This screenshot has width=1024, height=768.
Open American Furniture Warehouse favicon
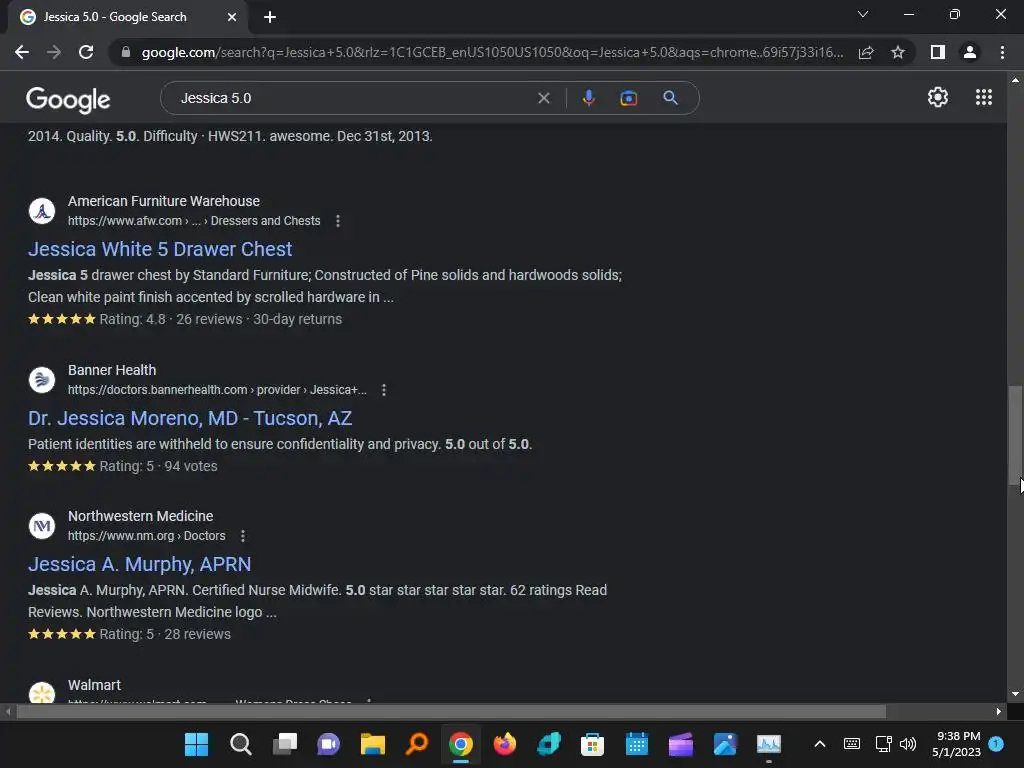tap(42, 211)
